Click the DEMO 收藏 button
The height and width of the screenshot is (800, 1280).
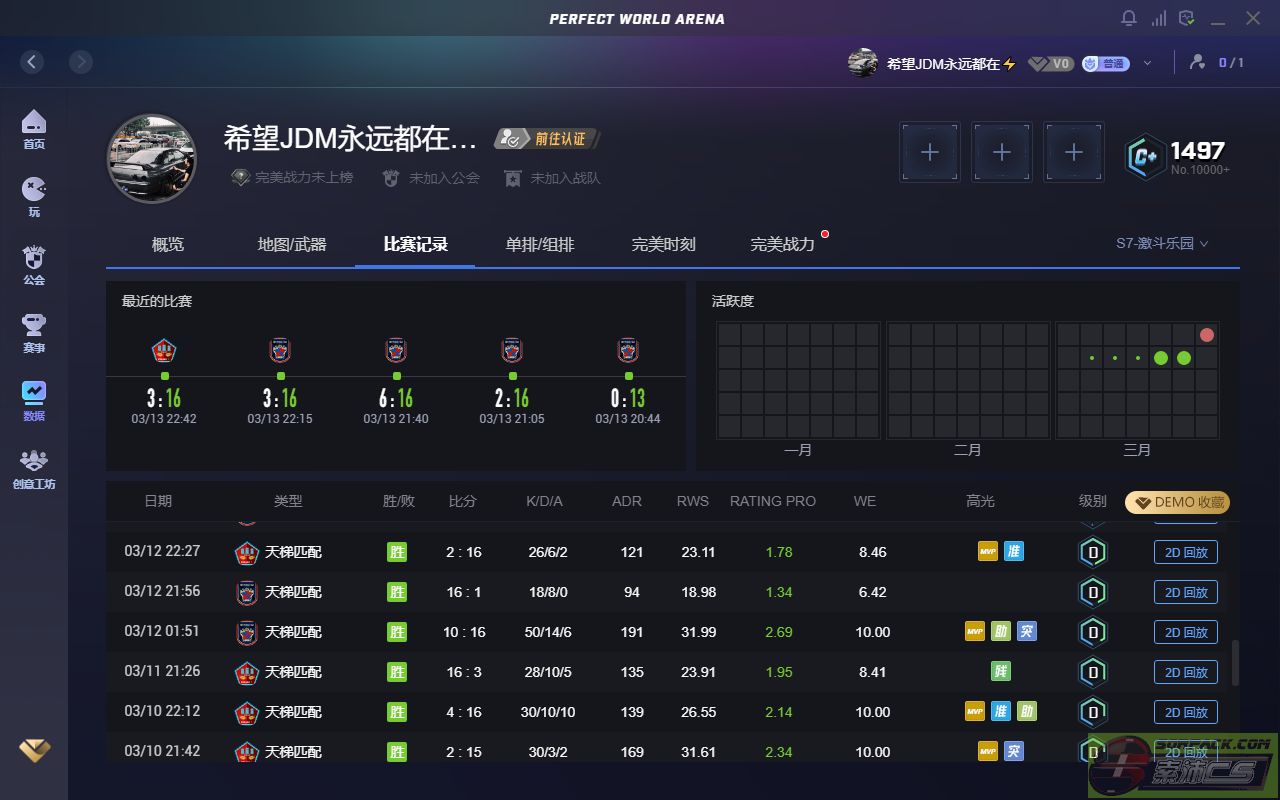point(1177,502)
